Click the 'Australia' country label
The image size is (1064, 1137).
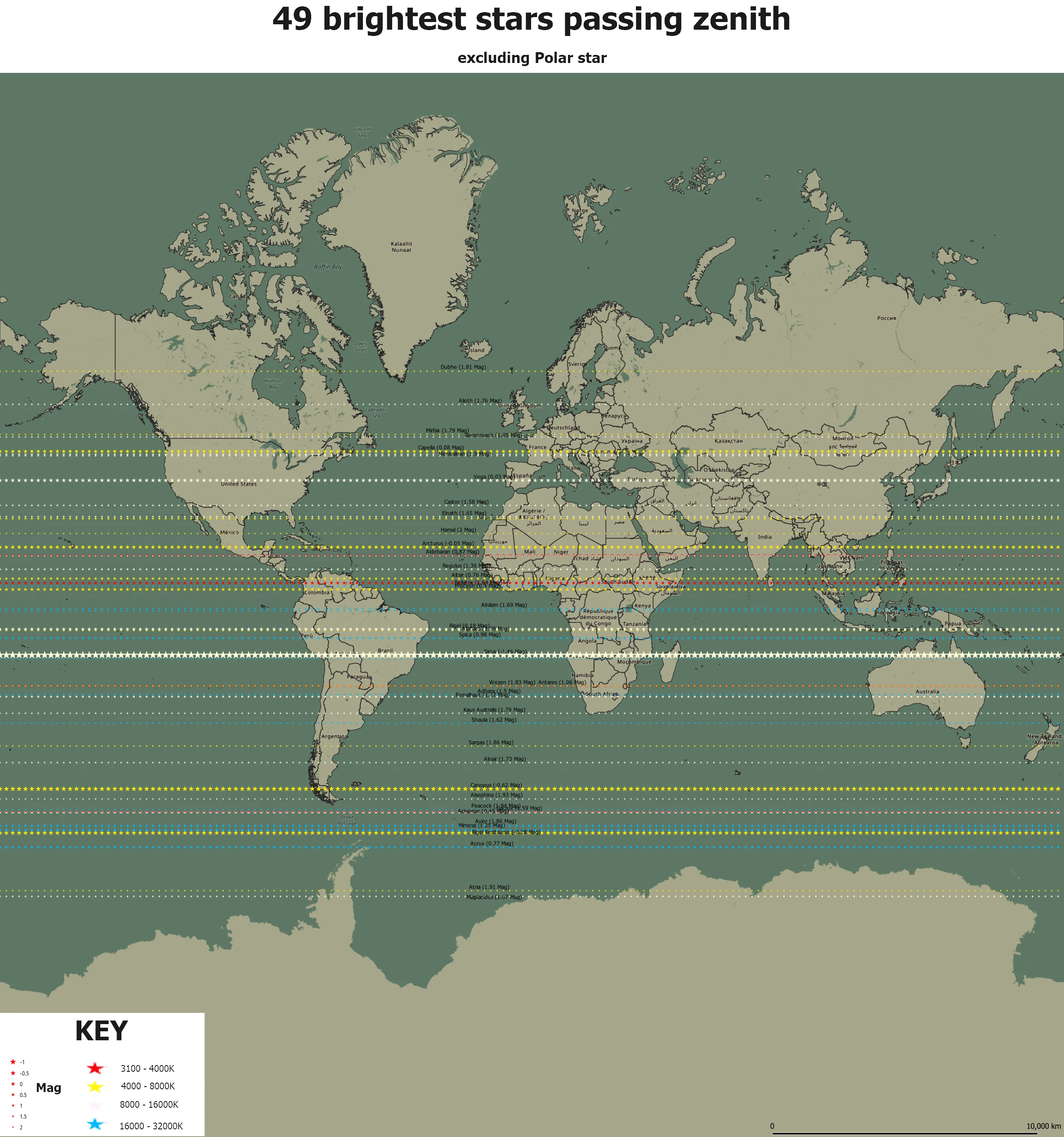(927, 692)
